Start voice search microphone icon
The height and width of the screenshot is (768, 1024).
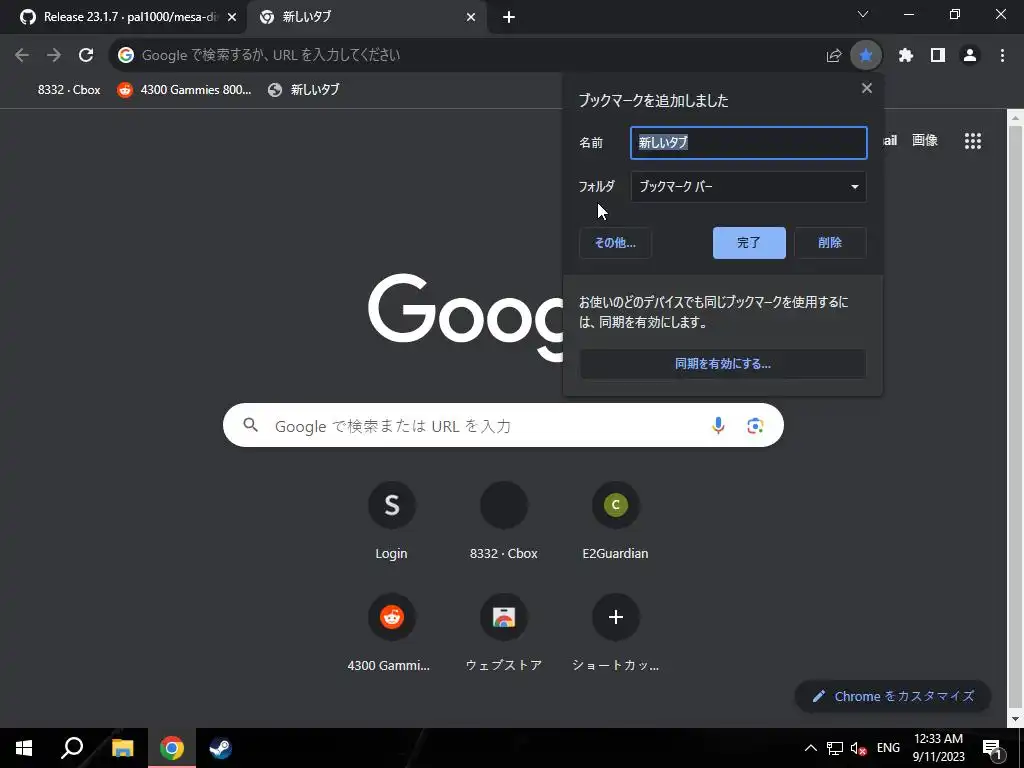pos(718,425)
